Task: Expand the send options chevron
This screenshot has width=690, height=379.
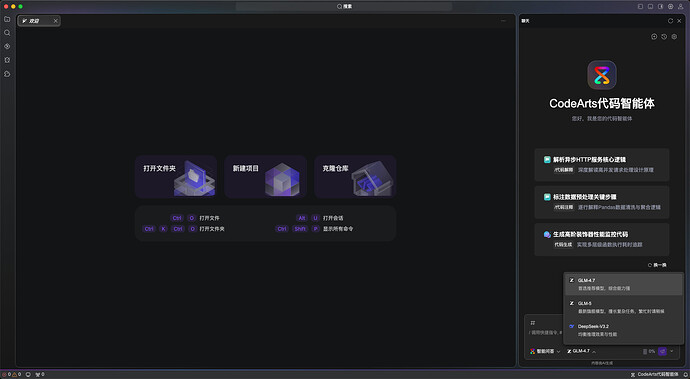Action: 672,351
